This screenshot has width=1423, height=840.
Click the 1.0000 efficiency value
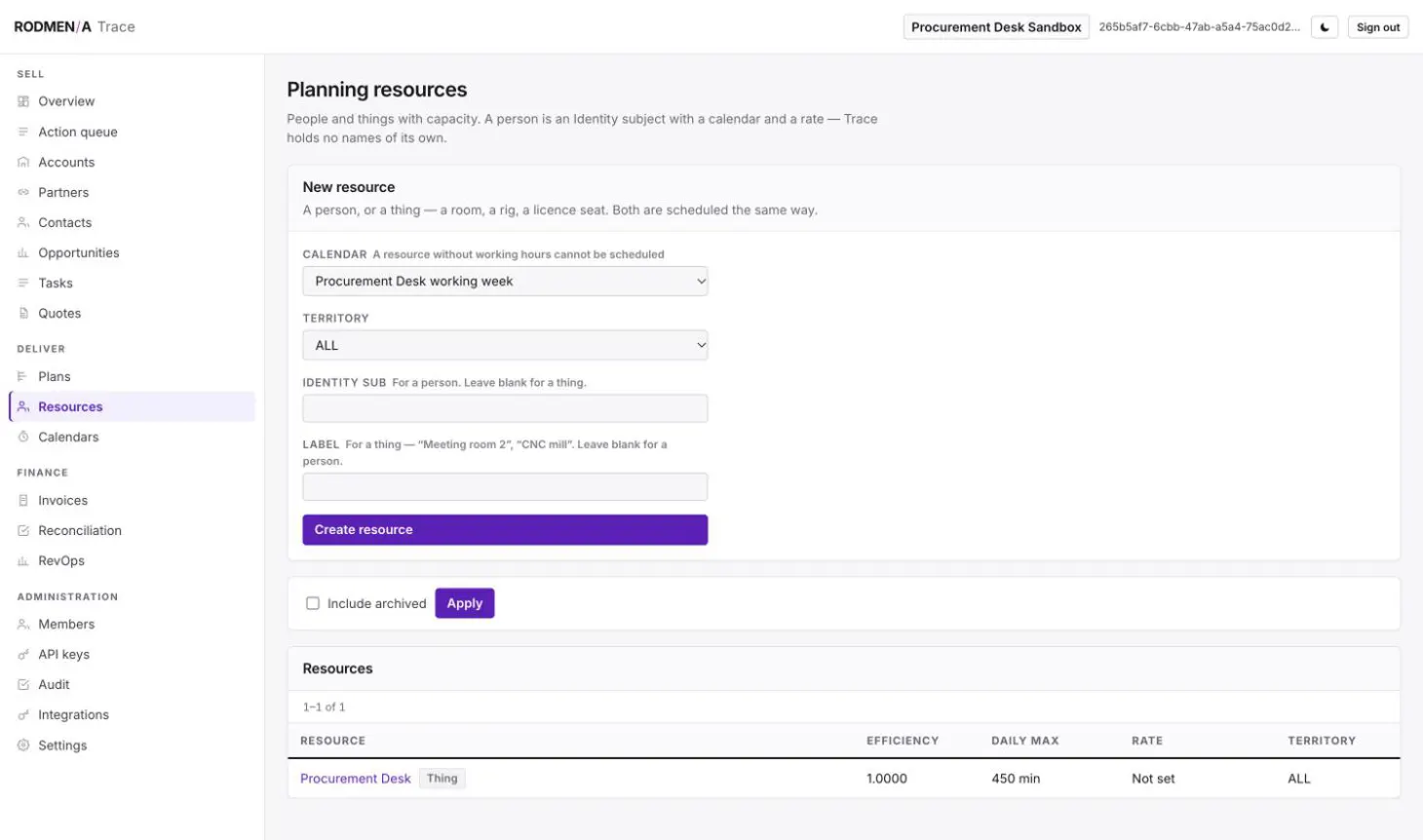coord(887,779)
